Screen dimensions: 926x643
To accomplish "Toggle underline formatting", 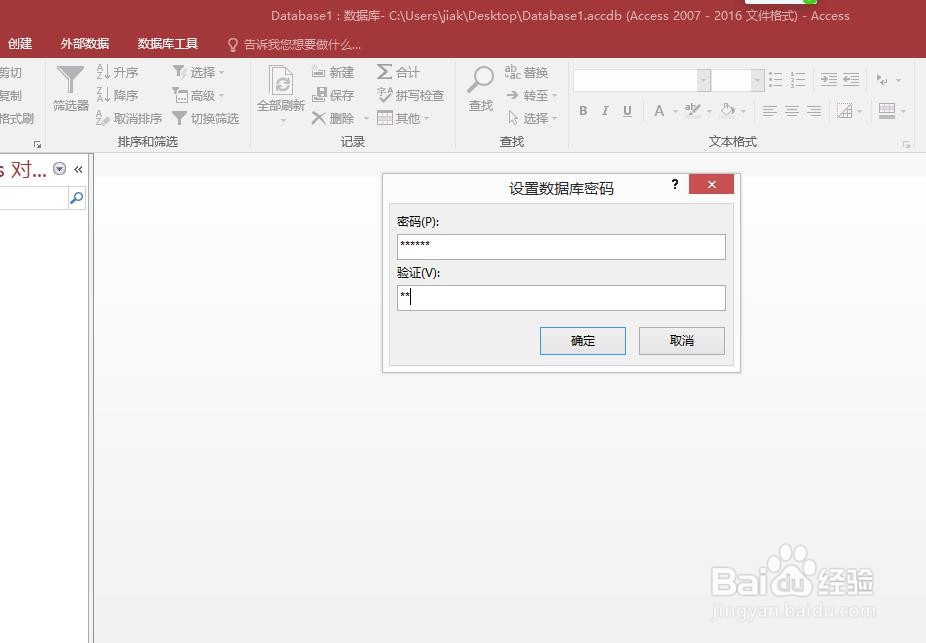I will point(627,110).
